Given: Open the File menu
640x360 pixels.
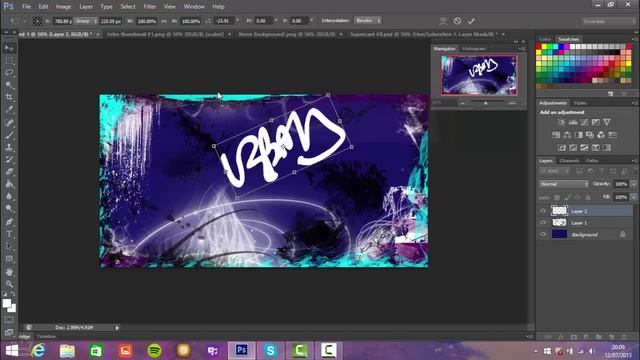Looking at the screenshot, I should coord(27,7).
